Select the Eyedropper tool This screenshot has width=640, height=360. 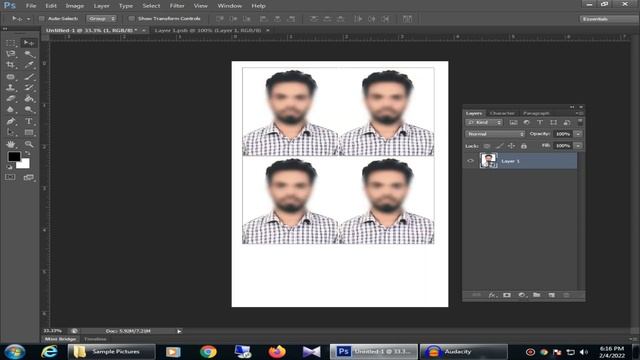click(29, 65)
